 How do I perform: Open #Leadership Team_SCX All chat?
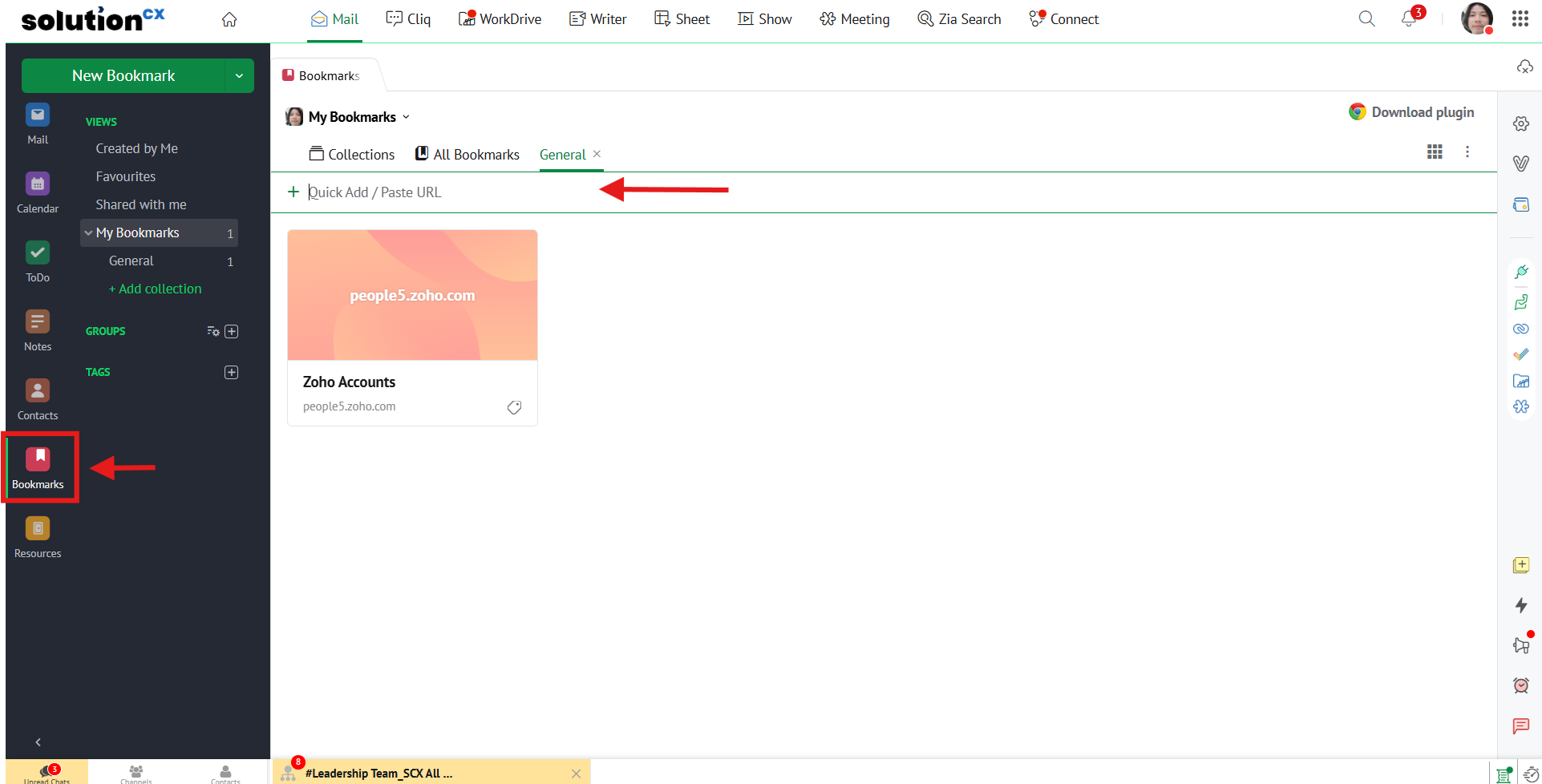pos(378,774)
